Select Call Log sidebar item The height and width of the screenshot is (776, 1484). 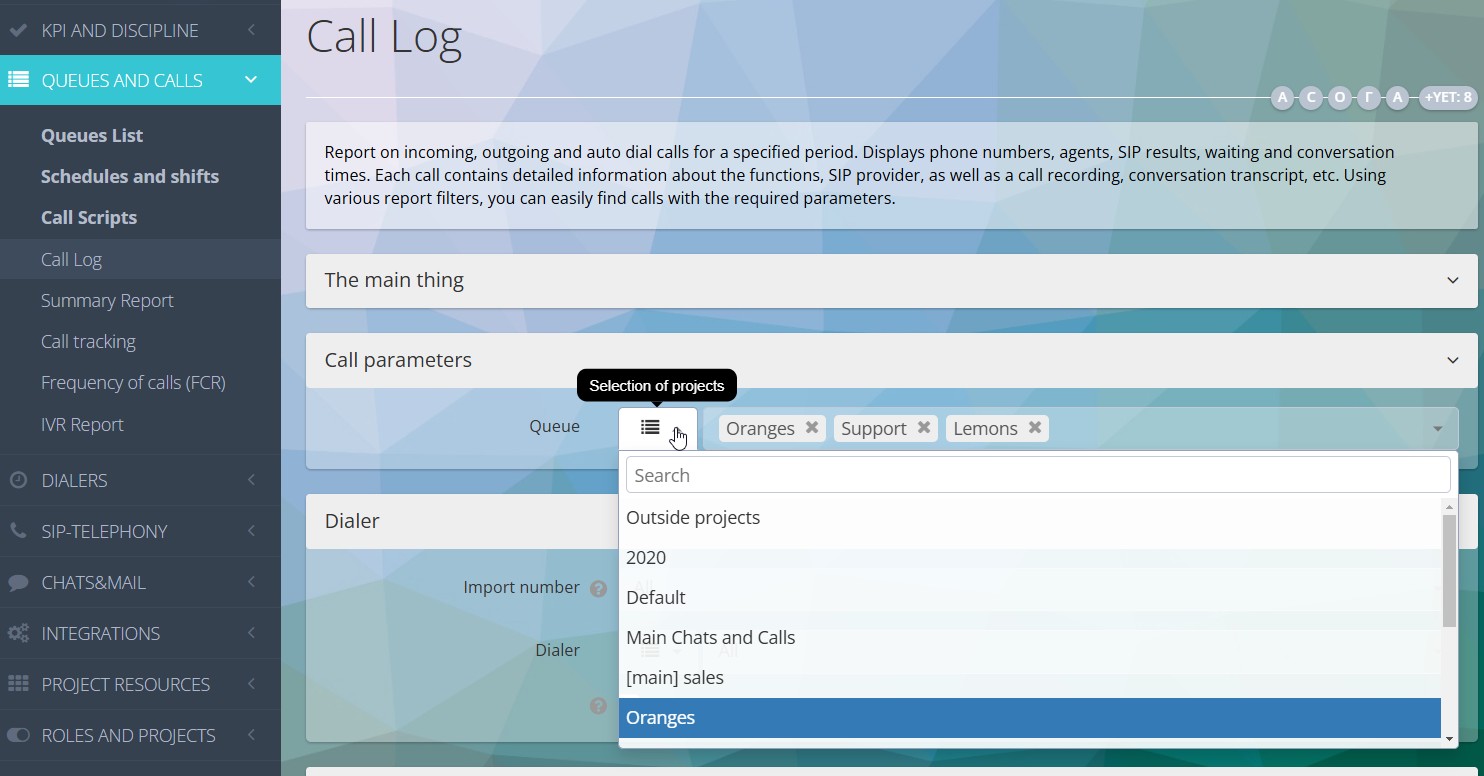[x=140, y=259]
